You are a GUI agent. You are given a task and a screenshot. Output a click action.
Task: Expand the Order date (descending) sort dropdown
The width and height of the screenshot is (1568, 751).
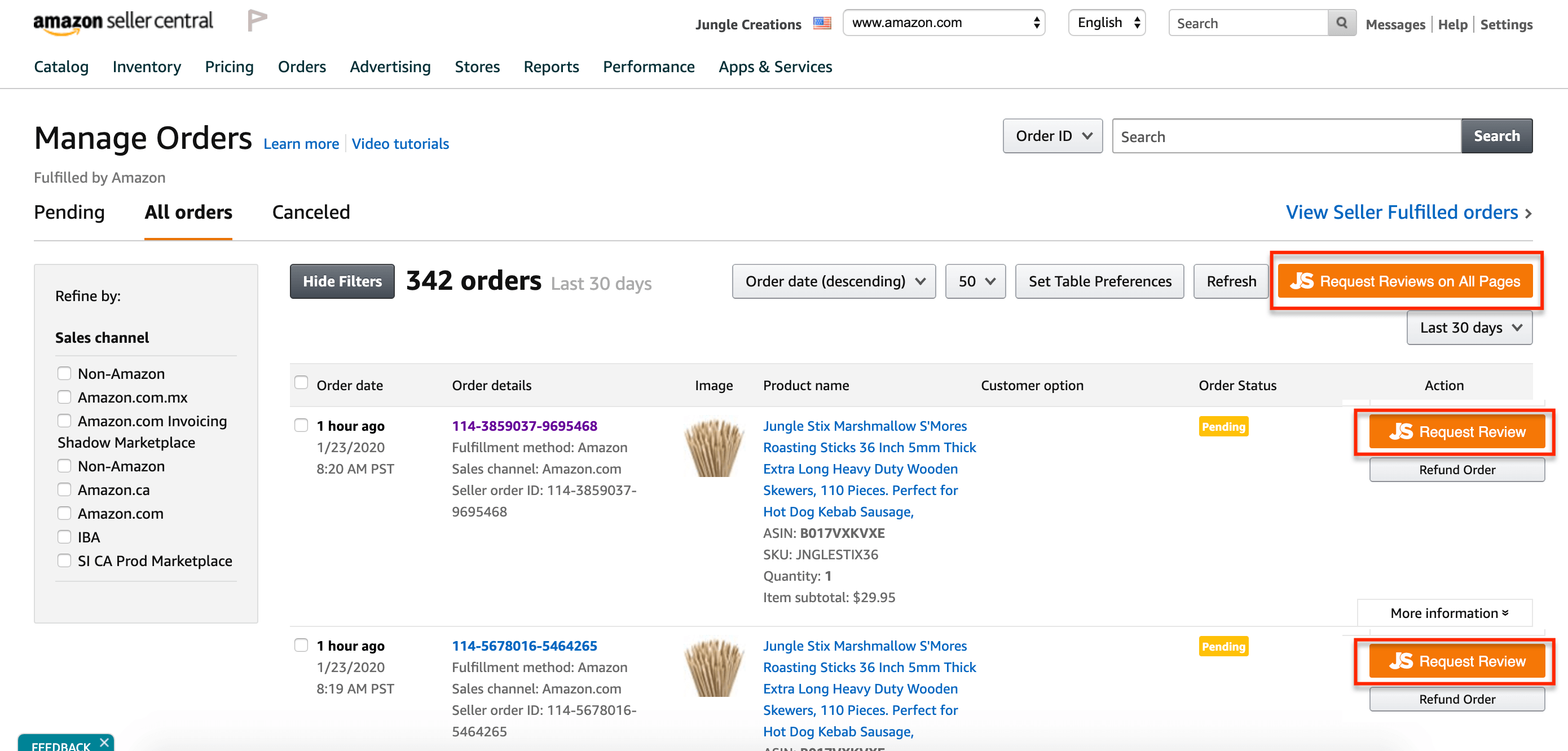tap(833, 281)
